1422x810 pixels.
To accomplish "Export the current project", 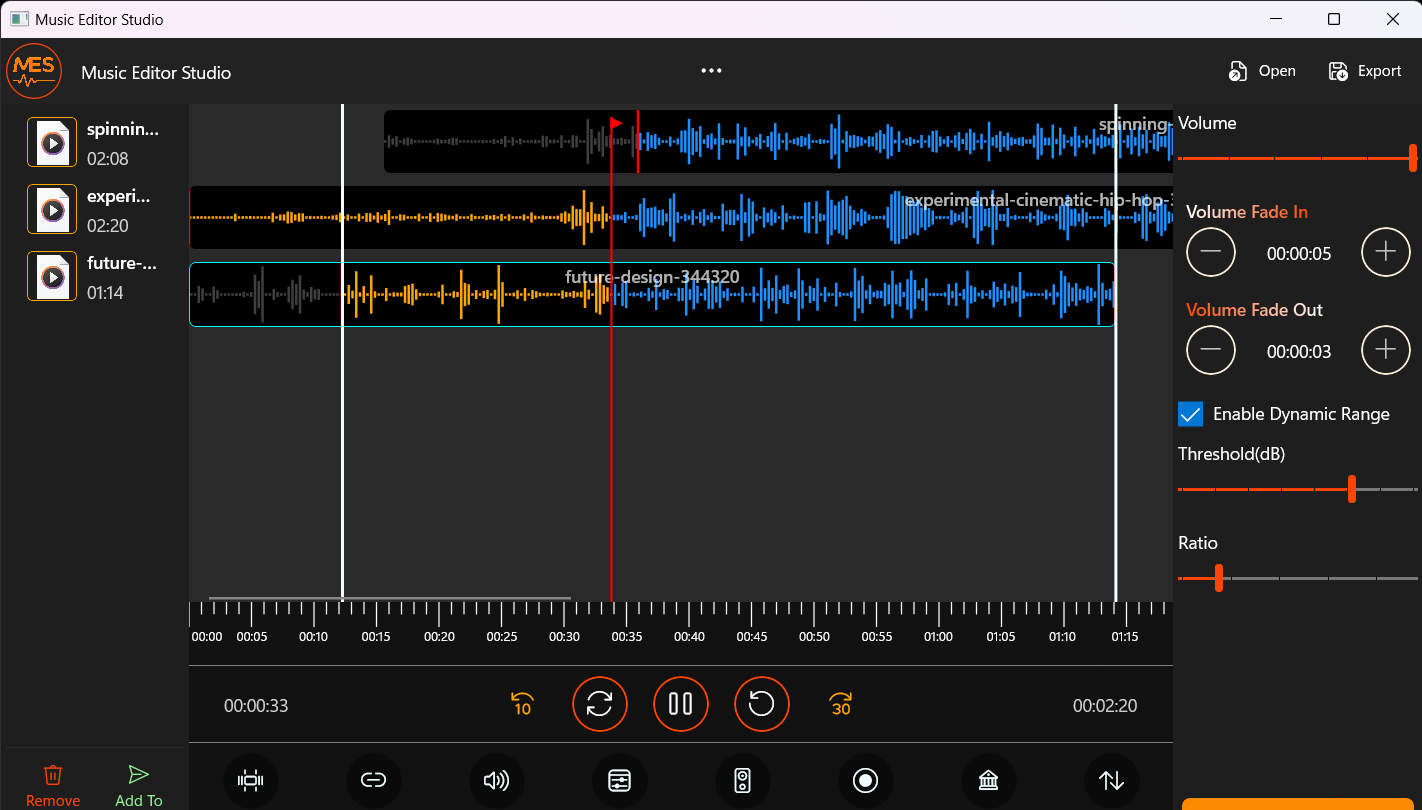I will coord(1364,70).
